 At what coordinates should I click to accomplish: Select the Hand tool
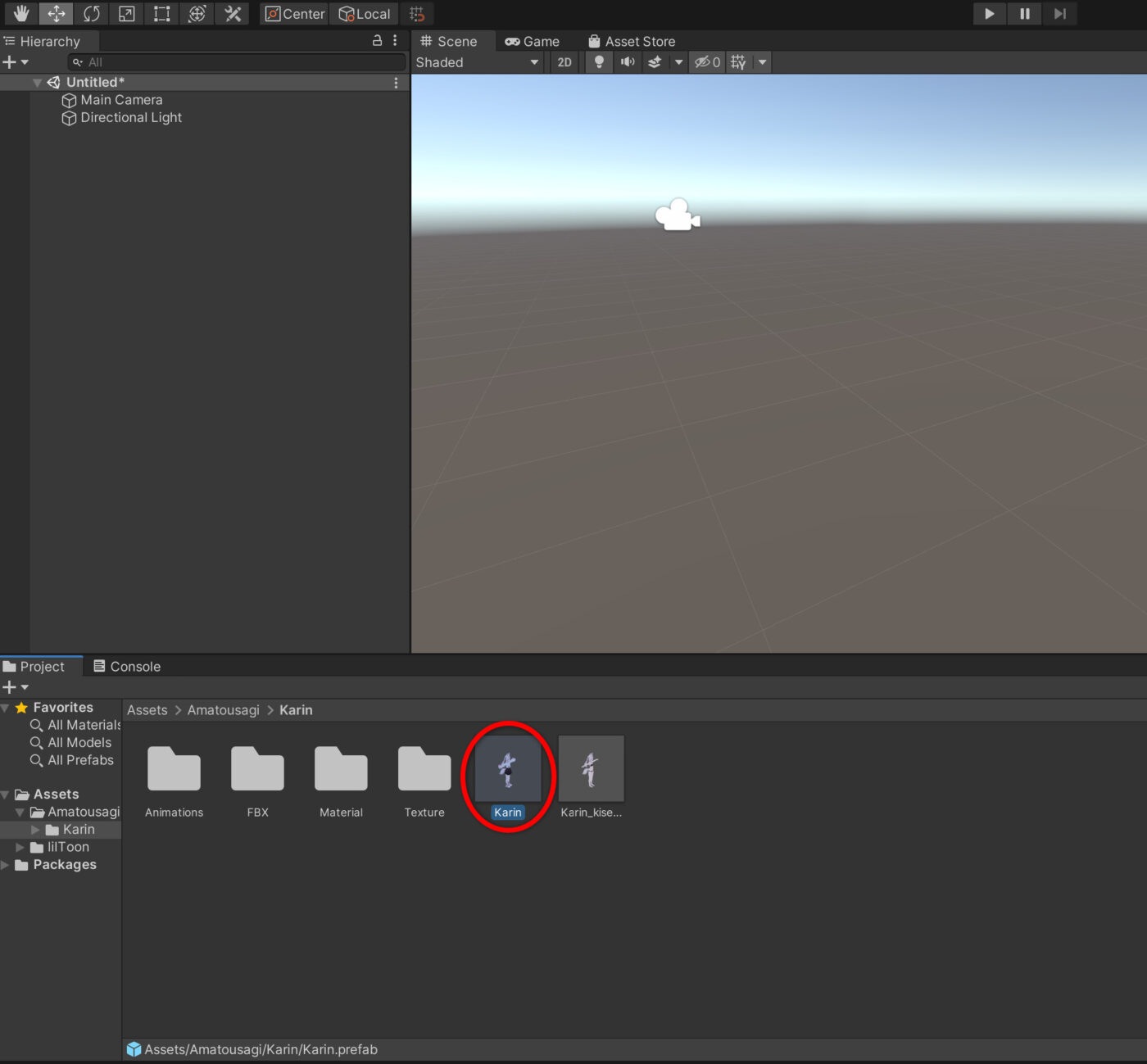tap(20, 14)
